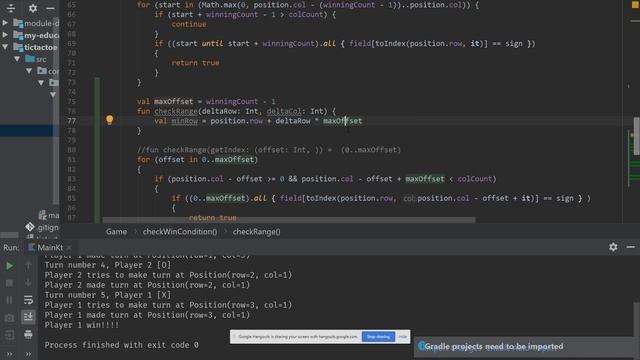Hide the Run tool window with minus icon
This screenshot has width=640, height=360.
click(631, 247)
